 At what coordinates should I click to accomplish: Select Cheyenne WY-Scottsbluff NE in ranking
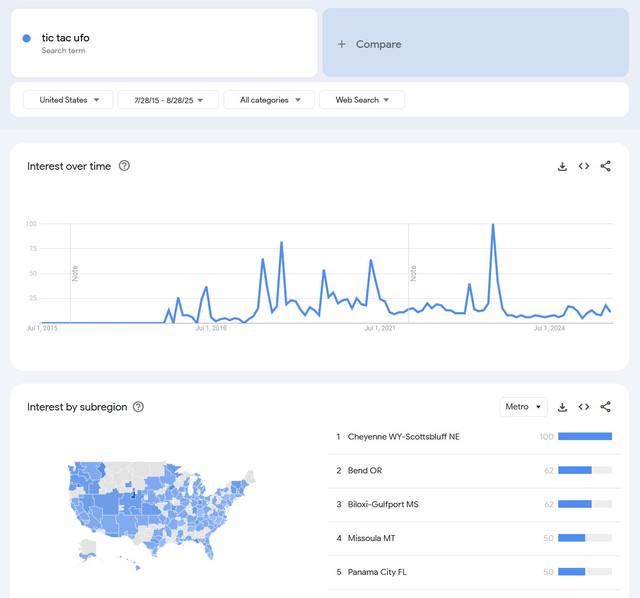click(x=474, y=437)
